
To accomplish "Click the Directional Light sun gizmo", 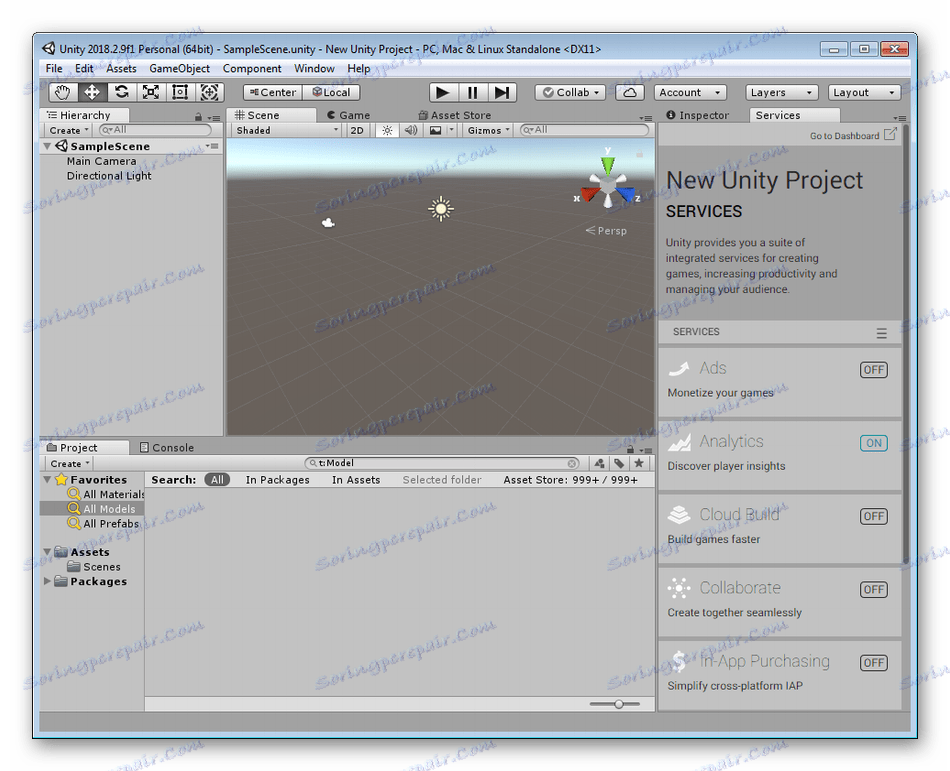I will pos(441,209).
